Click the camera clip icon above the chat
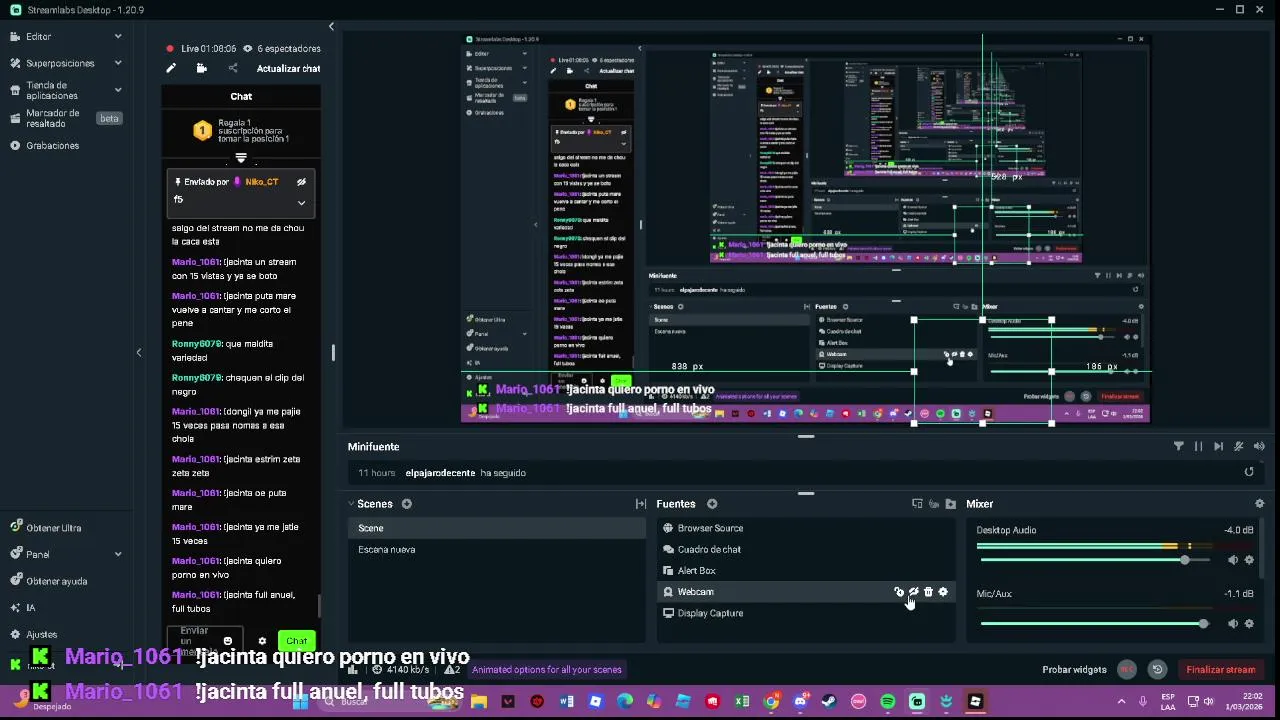The image size is (1280, 720). [x=202, y=68]
